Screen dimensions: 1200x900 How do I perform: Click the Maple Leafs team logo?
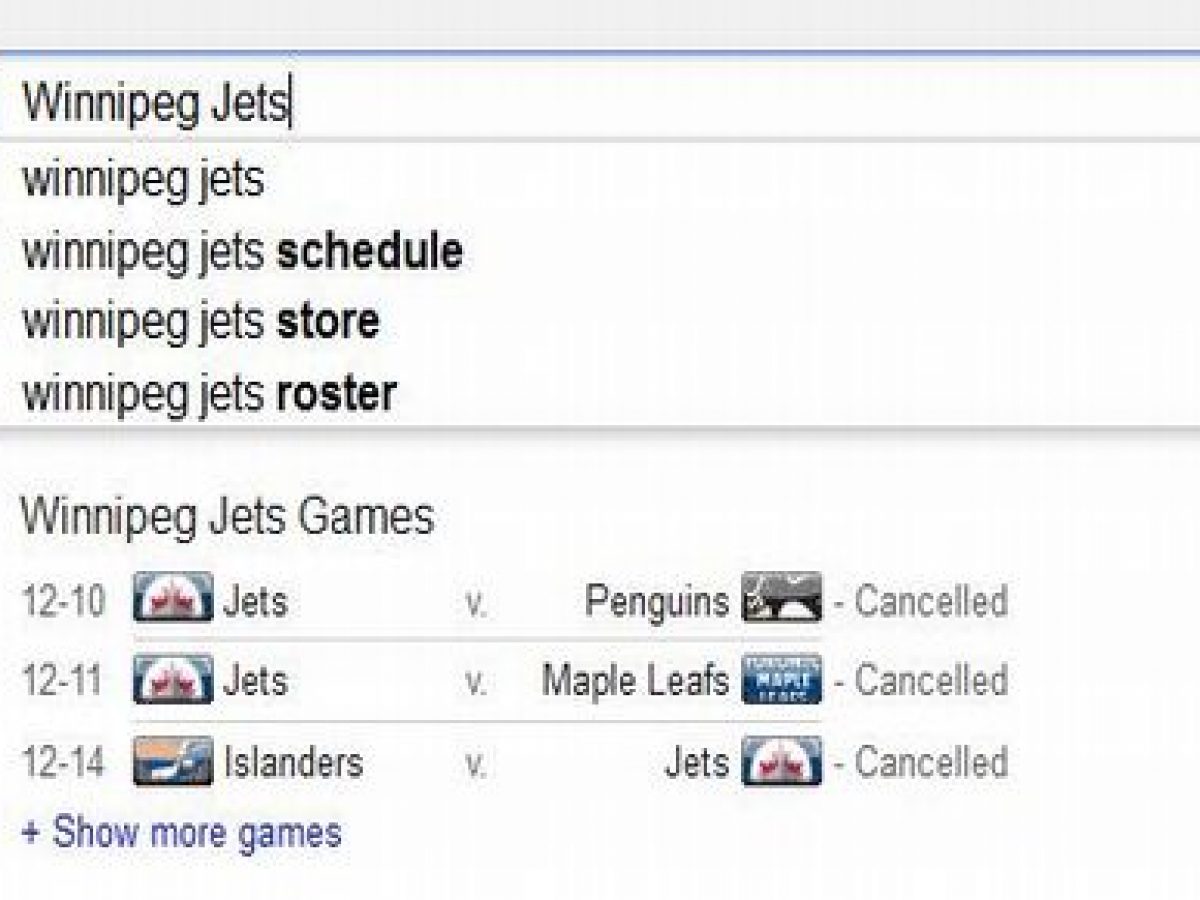coord(781,680)
